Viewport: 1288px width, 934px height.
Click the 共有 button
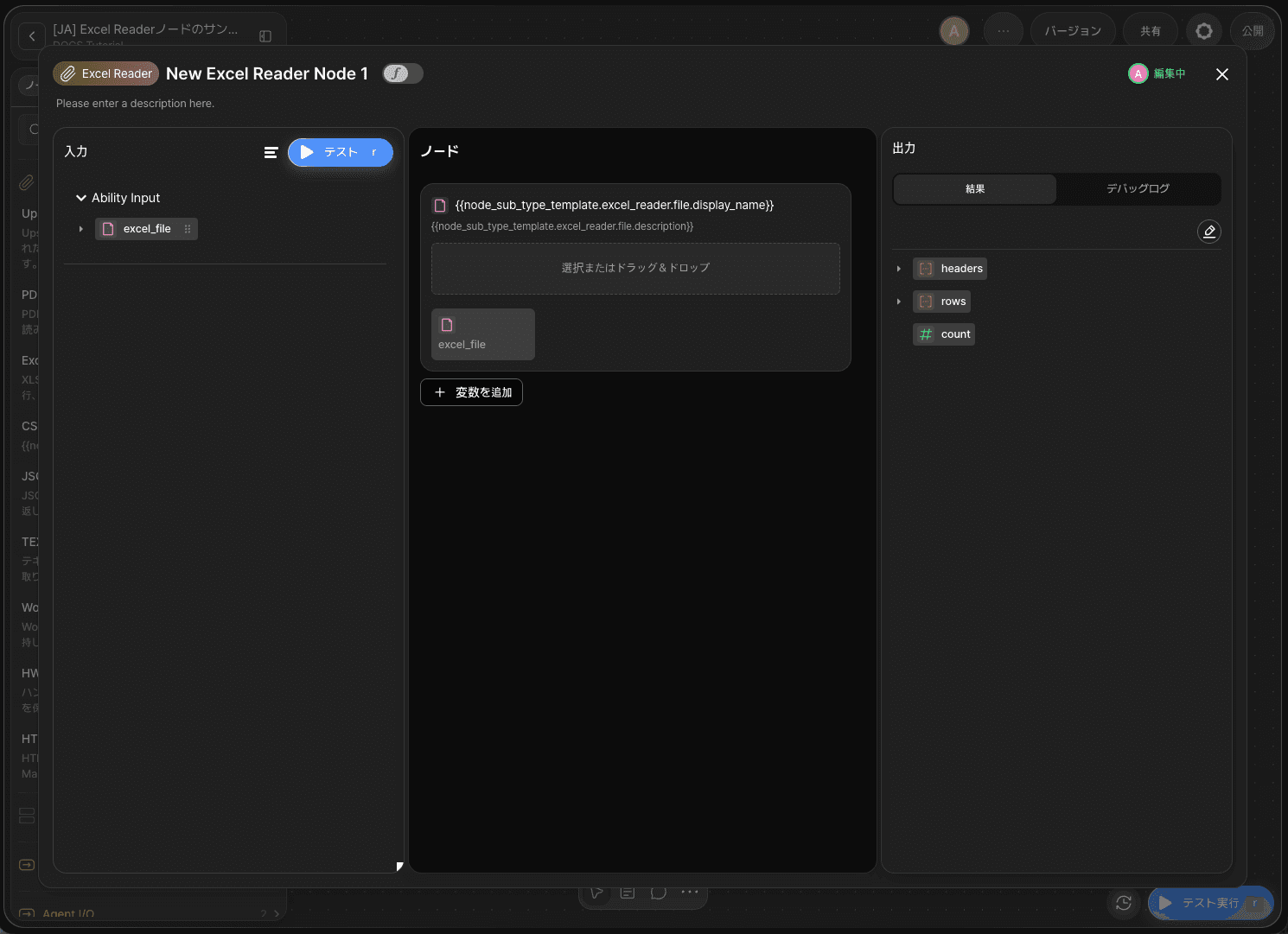coord(1151,31)
